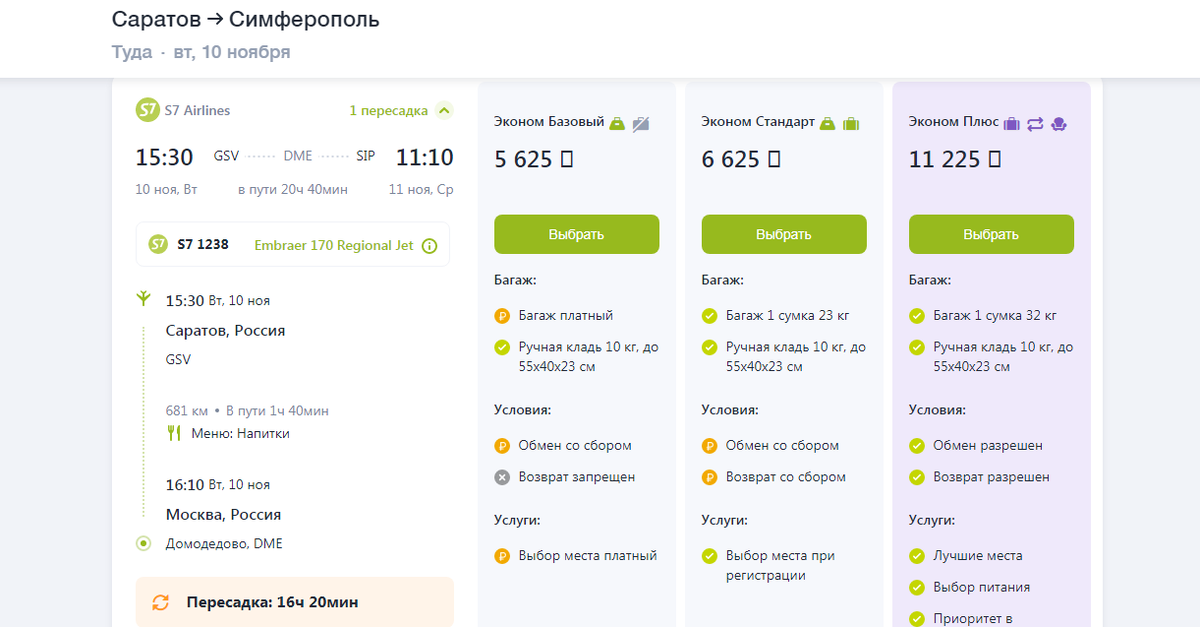Click Возврат запрещен gray cross marker

(x=502, y=477)
